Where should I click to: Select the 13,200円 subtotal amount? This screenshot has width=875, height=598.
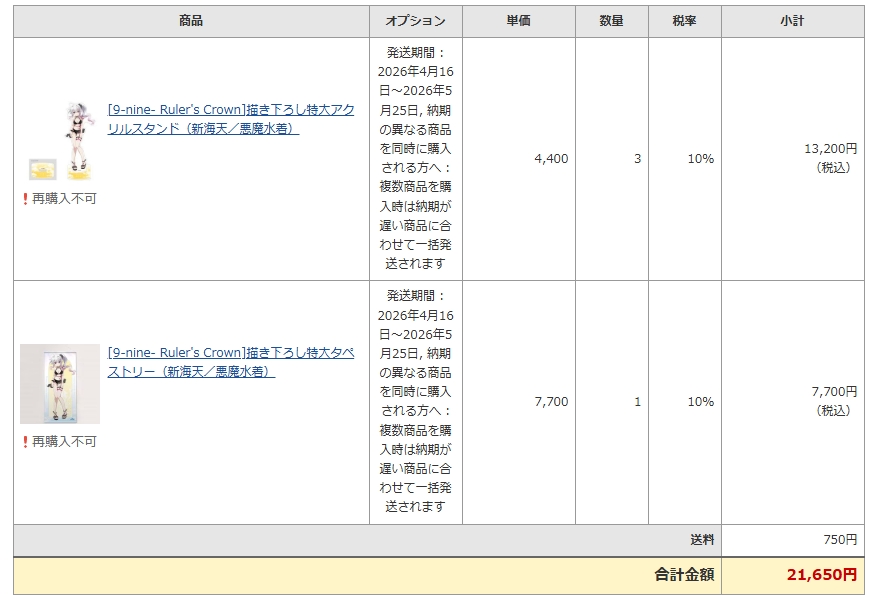pos(830,149)
